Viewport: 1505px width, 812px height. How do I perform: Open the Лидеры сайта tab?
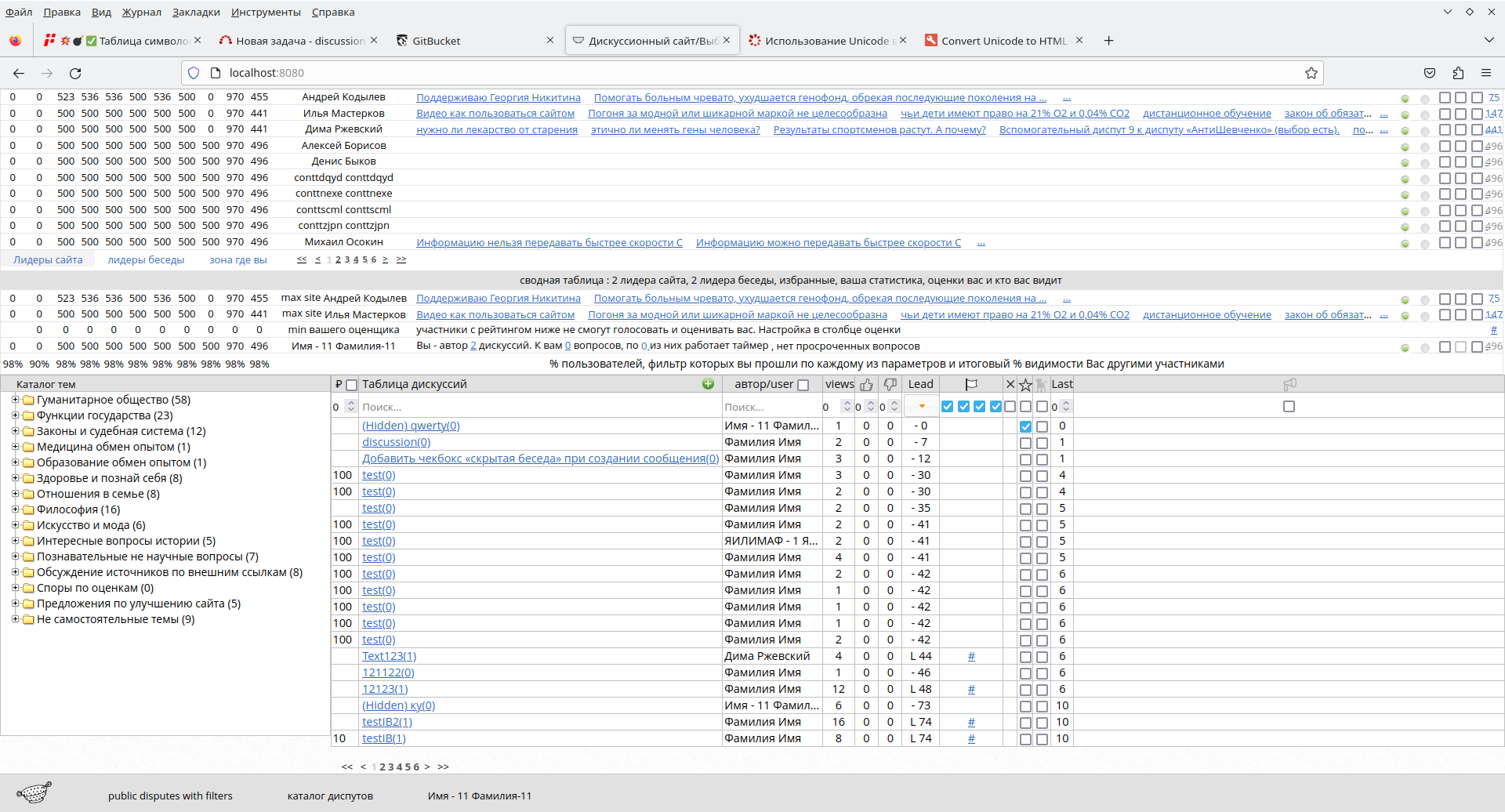point(48,259)
